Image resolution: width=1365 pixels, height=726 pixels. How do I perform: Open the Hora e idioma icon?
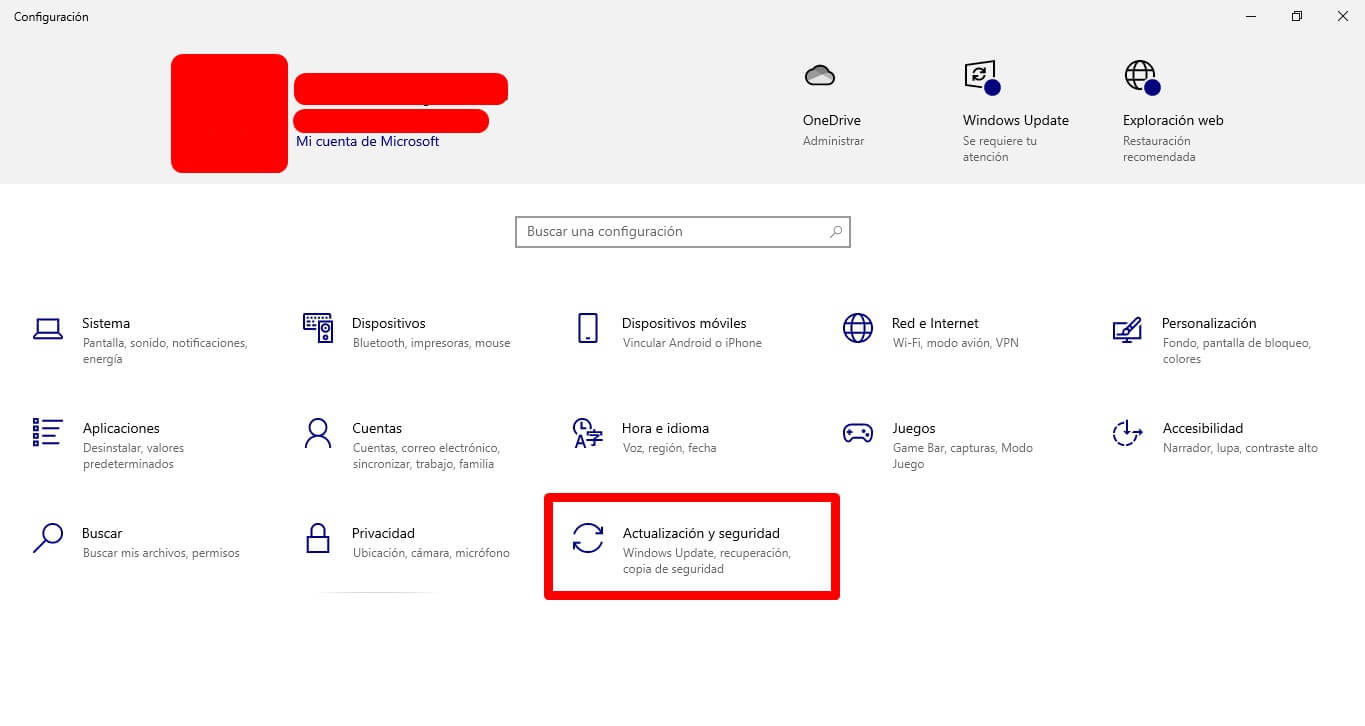[x=588, y=433]
